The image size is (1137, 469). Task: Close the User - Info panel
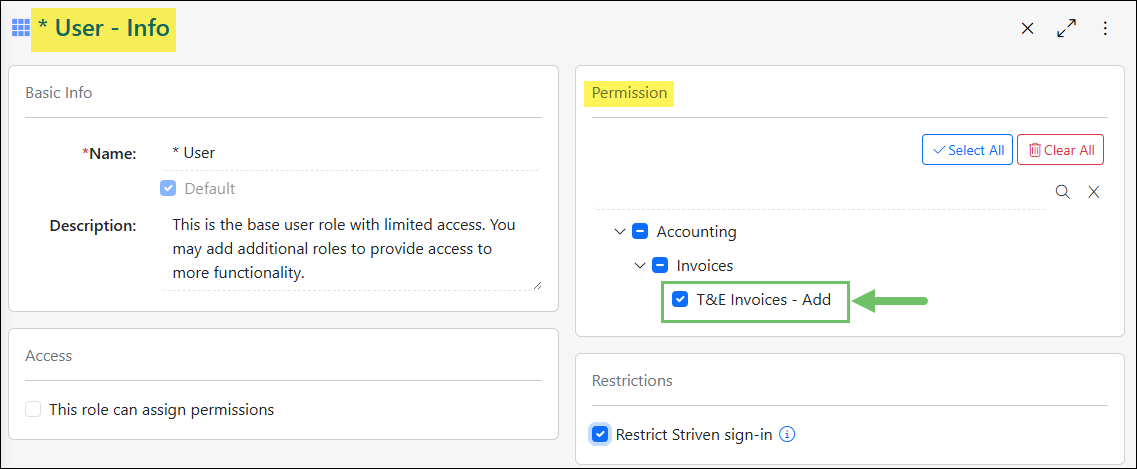1027,28
